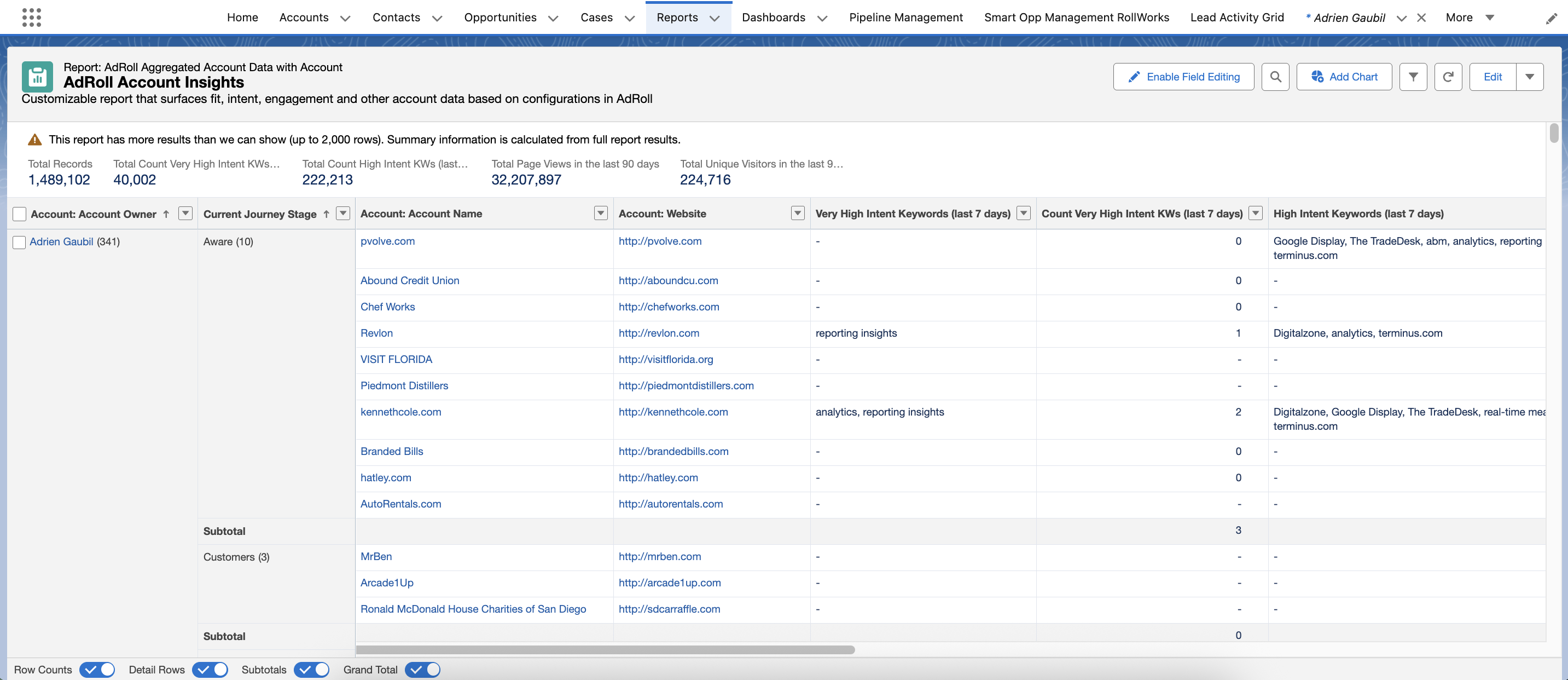Click the search report table magnifier icon
The image size is (1568, 680).
(1275, 77)
